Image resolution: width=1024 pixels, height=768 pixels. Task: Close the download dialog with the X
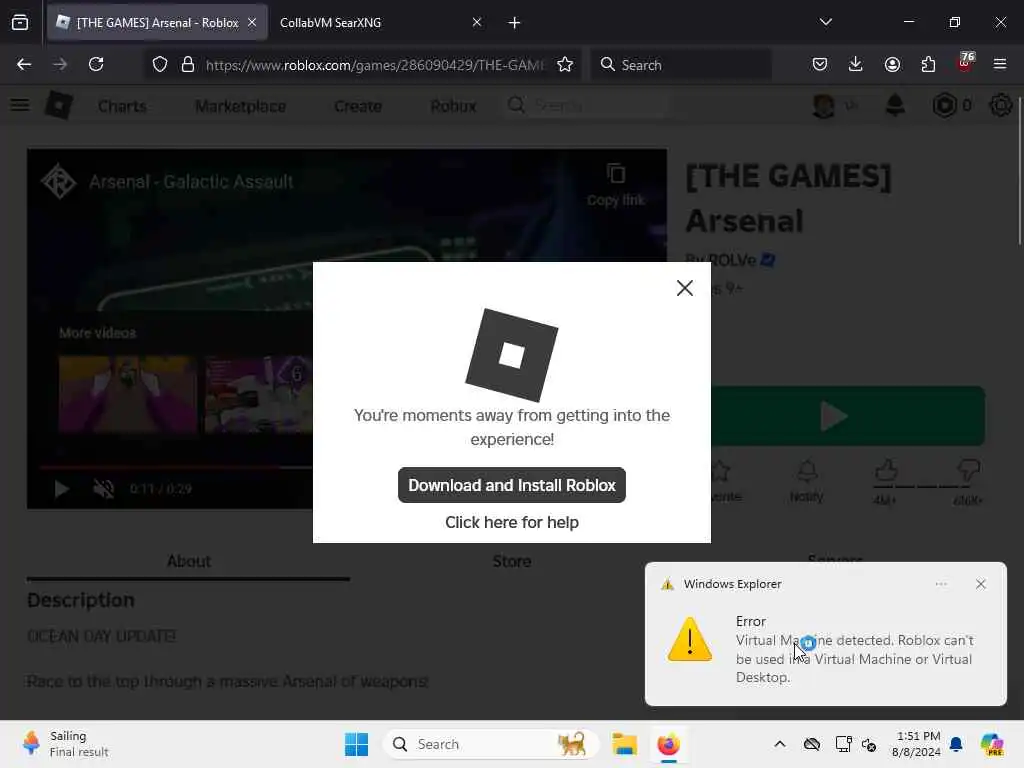tap(684, 288)
